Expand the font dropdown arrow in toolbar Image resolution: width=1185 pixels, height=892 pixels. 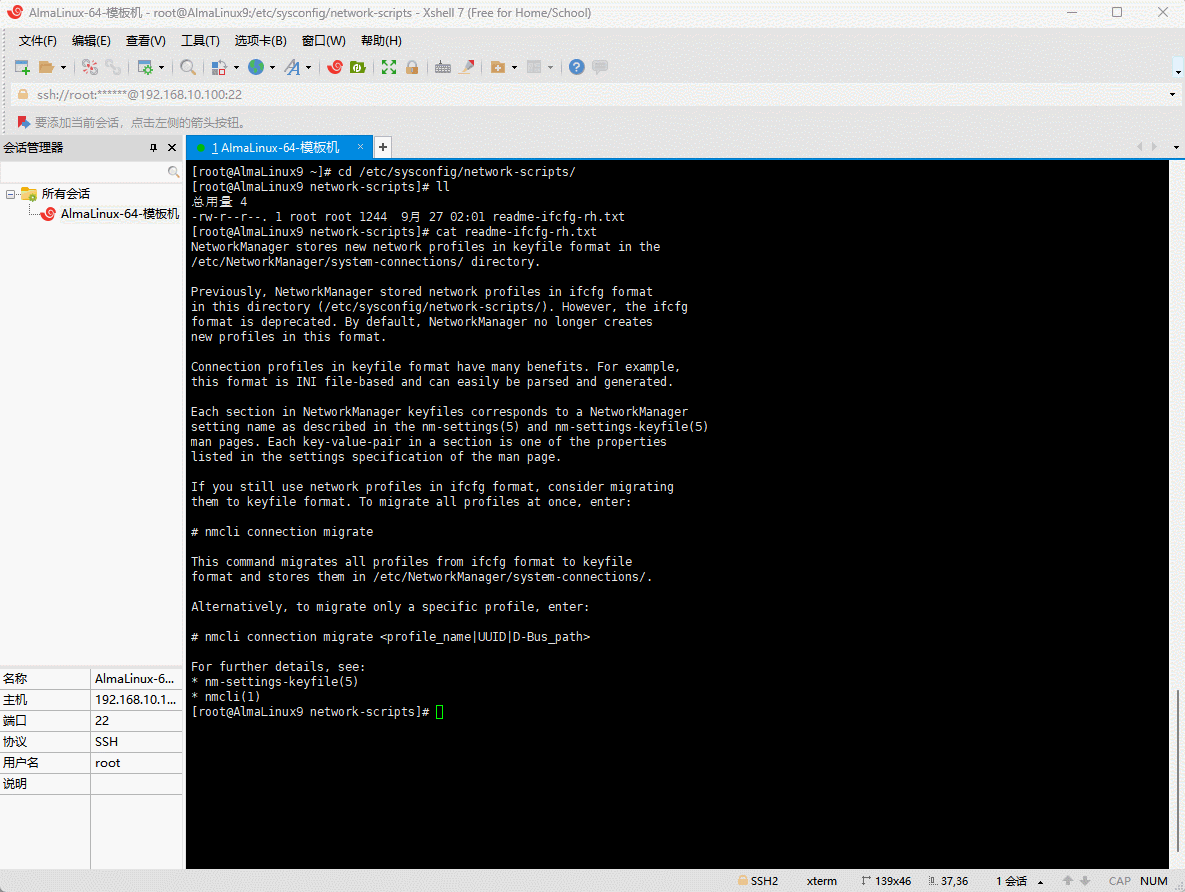click(308, 67)
